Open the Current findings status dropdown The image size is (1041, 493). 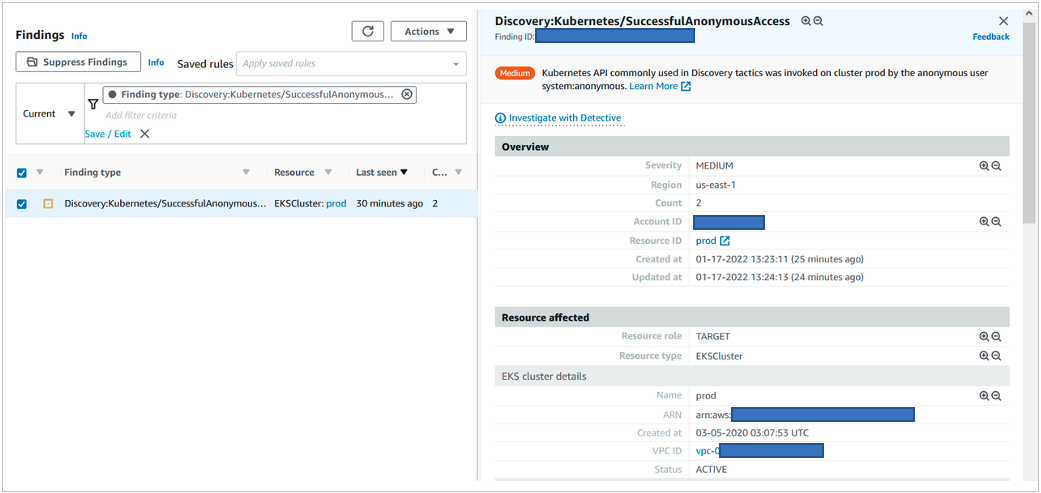coord(49,114)
